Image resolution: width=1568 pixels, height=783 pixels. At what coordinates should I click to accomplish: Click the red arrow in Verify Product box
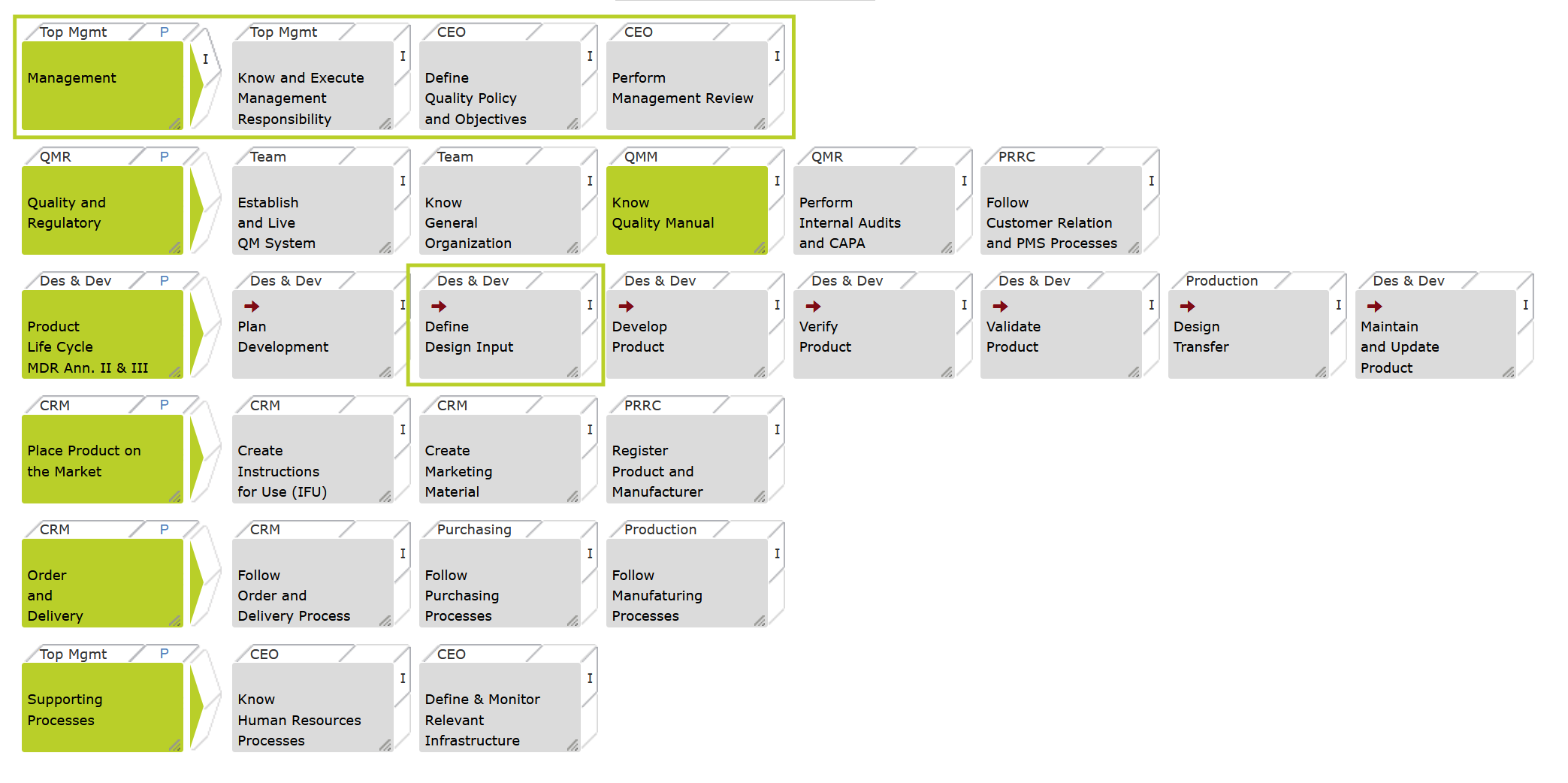pyautogui.click(x=813, y=306)
